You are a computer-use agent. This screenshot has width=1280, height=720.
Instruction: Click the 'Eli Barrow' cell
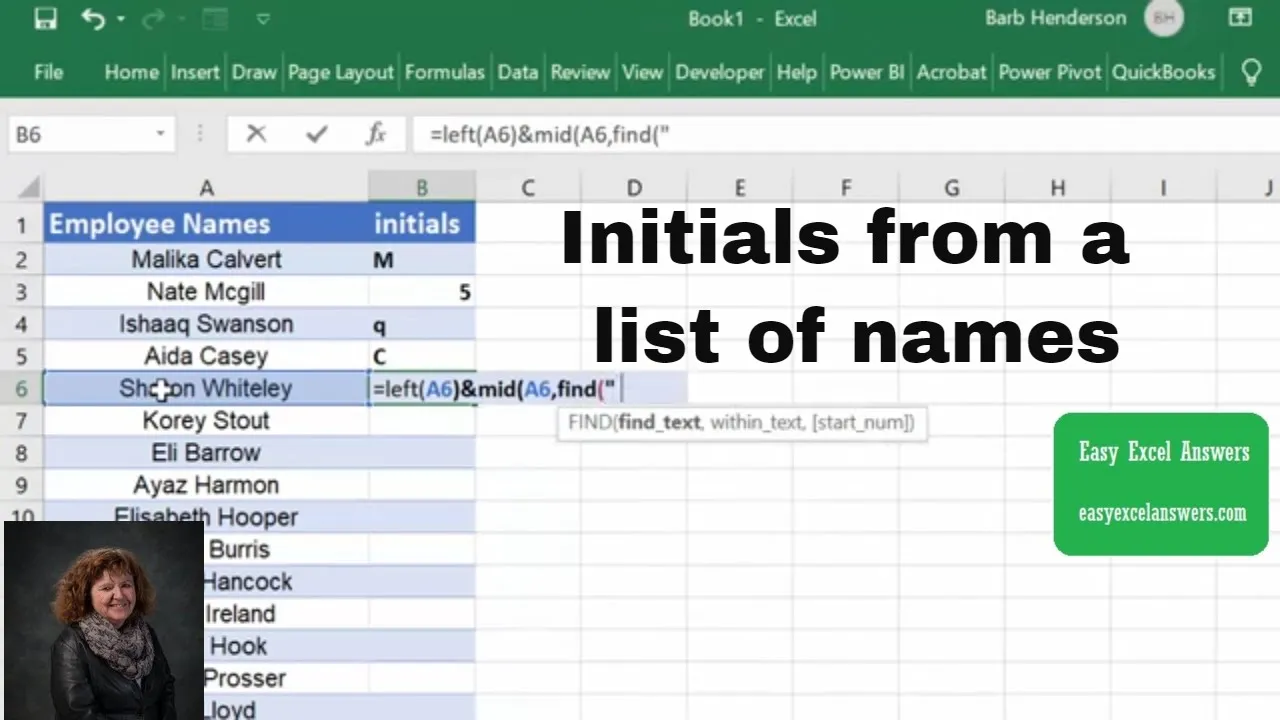pyautogui.click(x=206, y=452)
